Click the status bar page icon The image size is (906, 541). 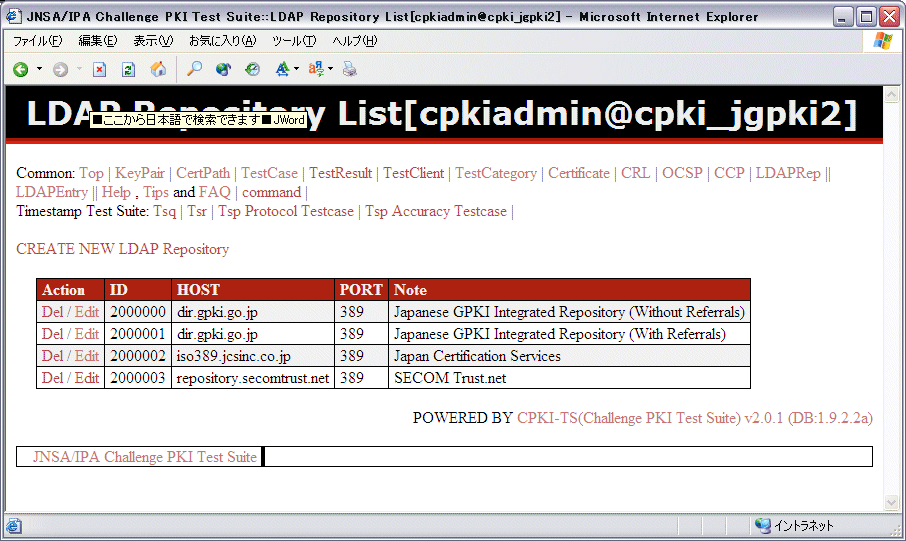click(14, 526)
